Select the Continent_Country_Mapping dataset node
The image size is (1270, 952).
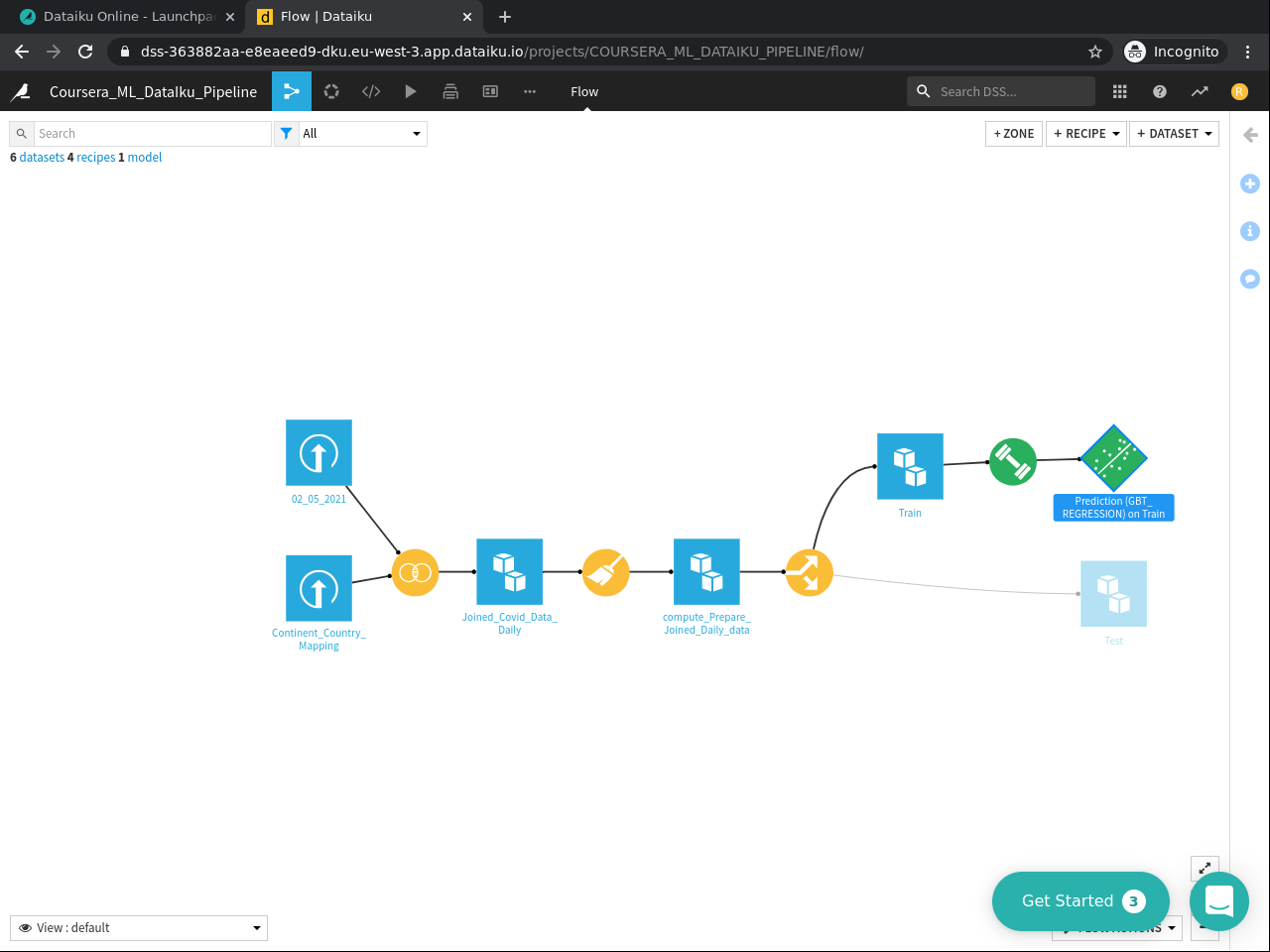pyautogui.click(x=318, y=588)
